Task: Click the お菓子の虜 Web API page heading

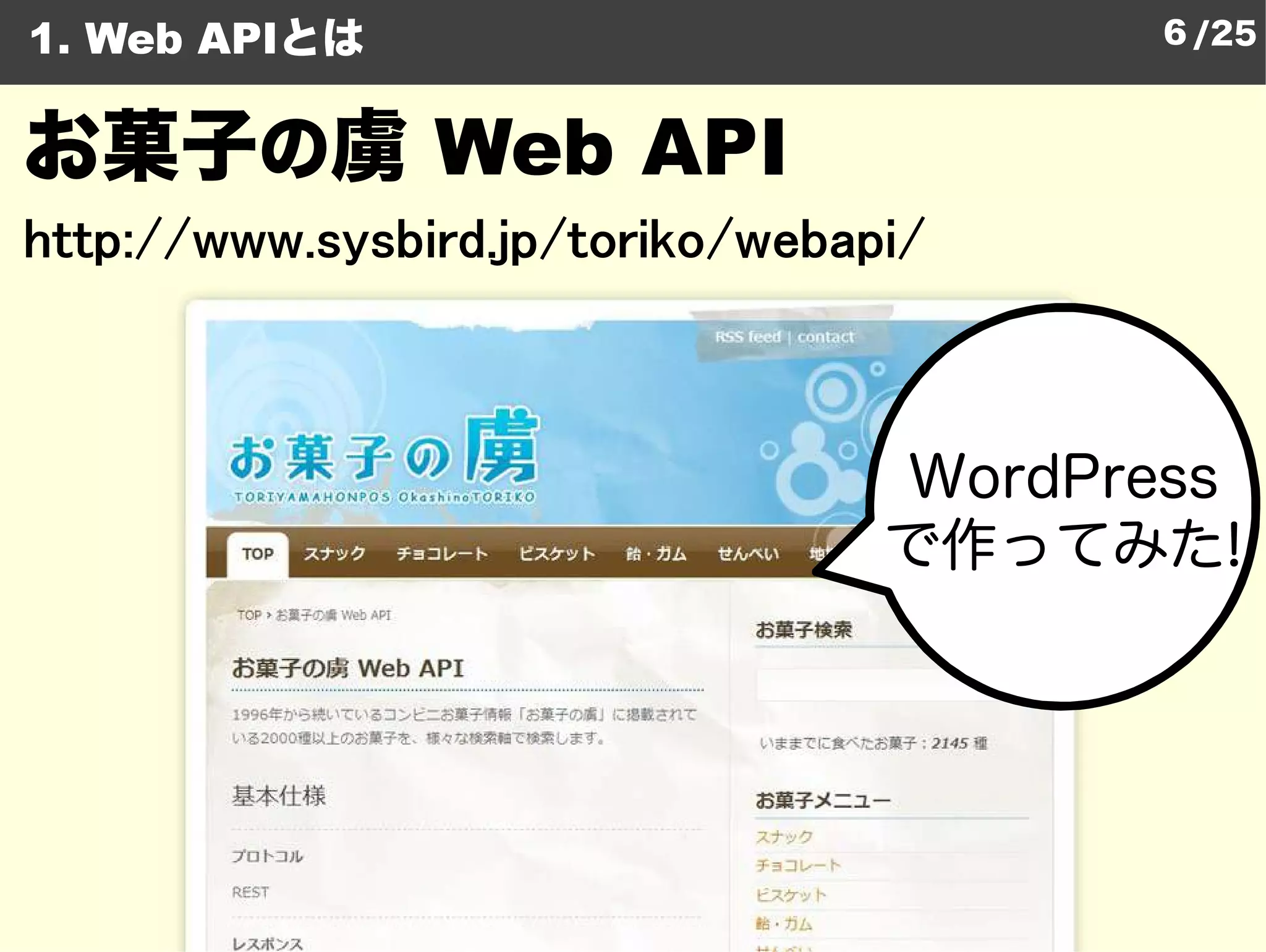Action: click(x=347, y=668)
